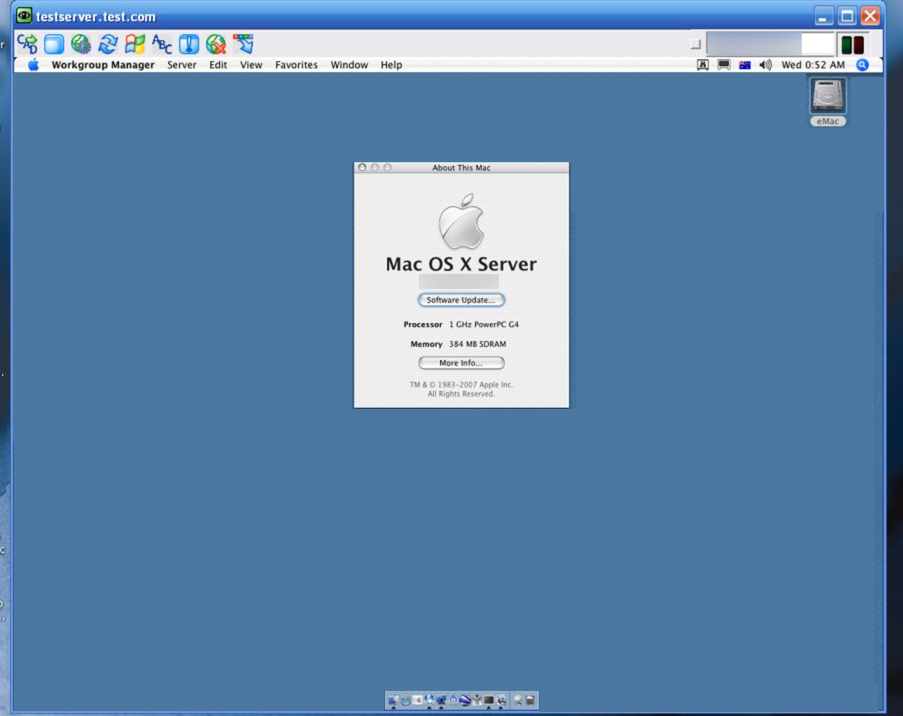
Task: Open the Help menu
Action: pos(391,65)
